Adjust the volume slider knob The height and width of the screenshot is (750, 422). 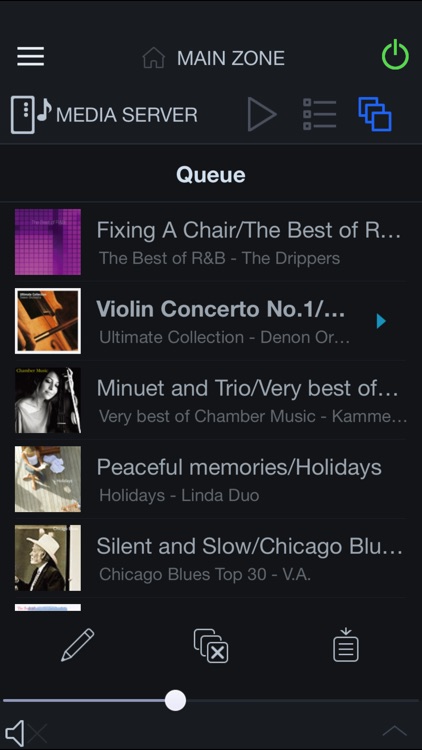coord(175,700)
